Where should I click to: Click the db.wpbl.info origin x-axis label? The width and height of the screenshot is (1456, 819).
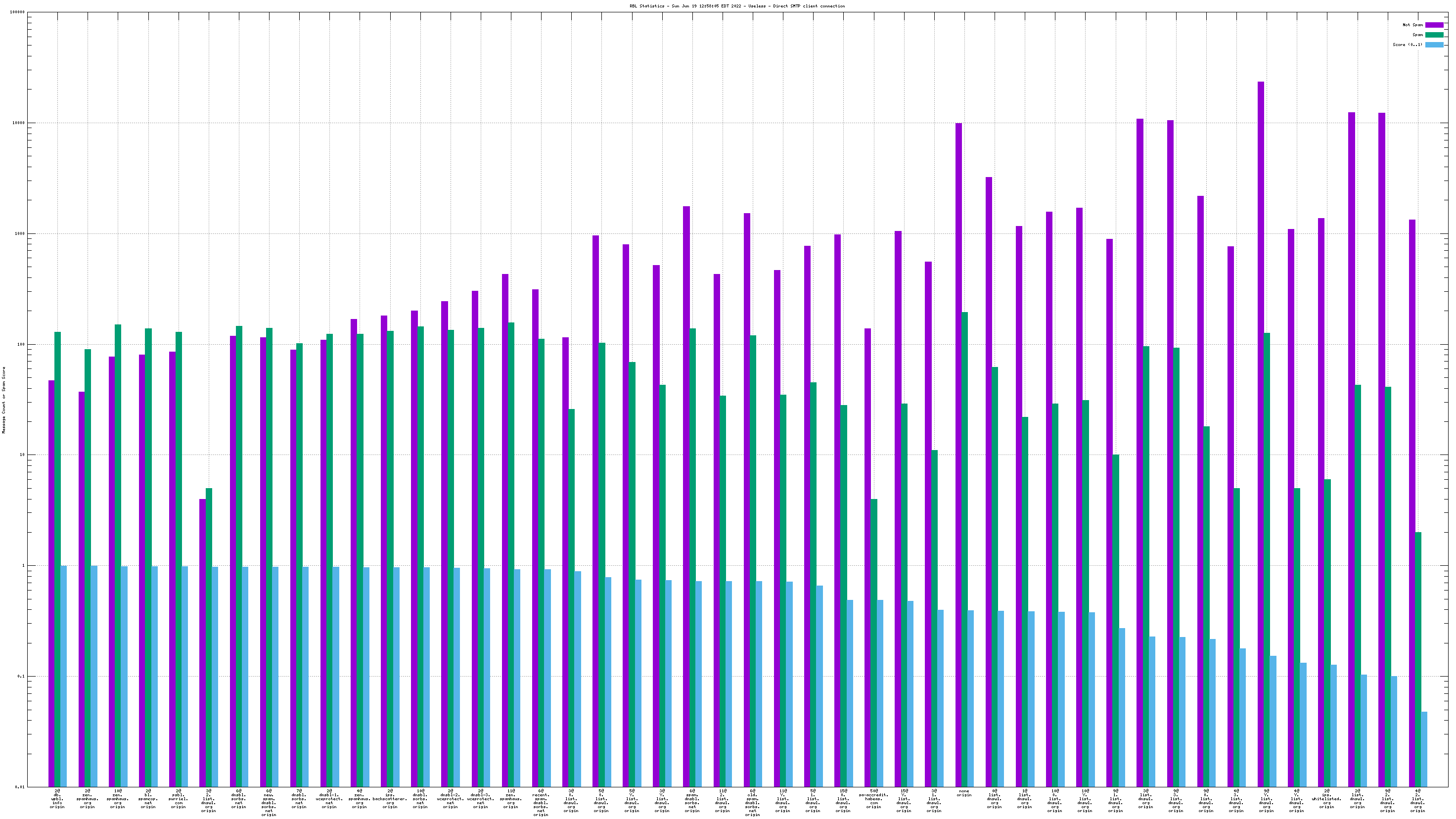[57, 799]
